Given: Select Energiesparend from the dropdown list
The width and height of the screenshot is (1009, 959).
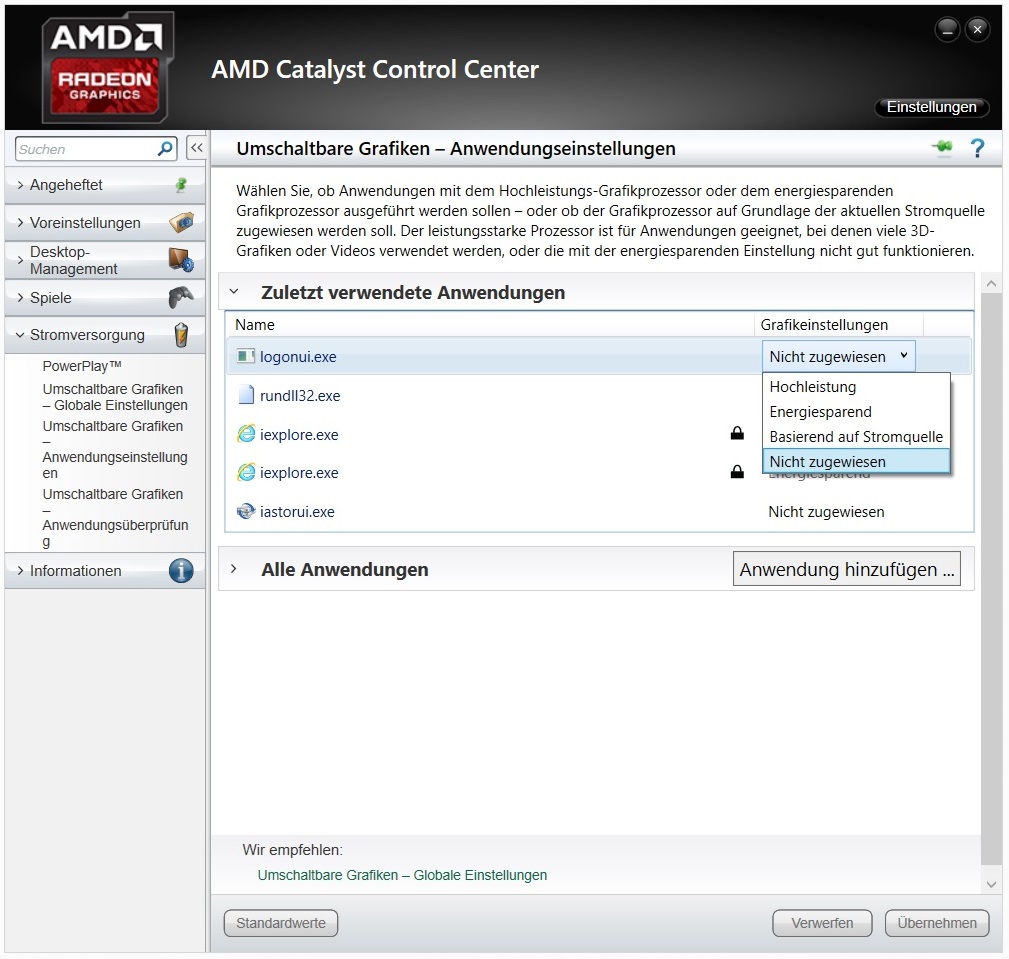Looking at the screenshot, I should pyautogui.click(x=856, y=412).
